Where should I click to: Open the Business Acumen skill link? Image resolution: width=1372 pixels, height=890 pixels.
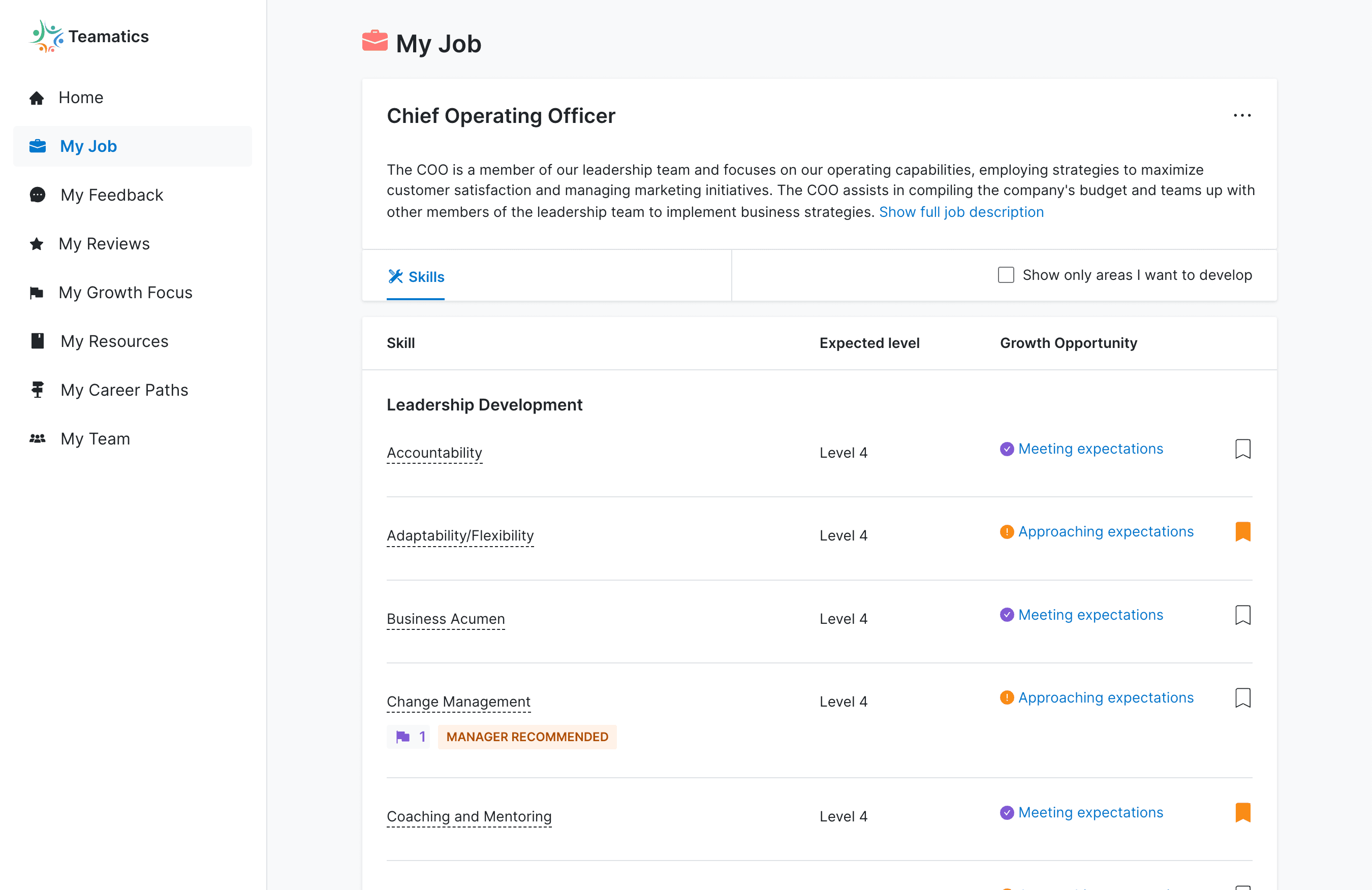(446, 619)
